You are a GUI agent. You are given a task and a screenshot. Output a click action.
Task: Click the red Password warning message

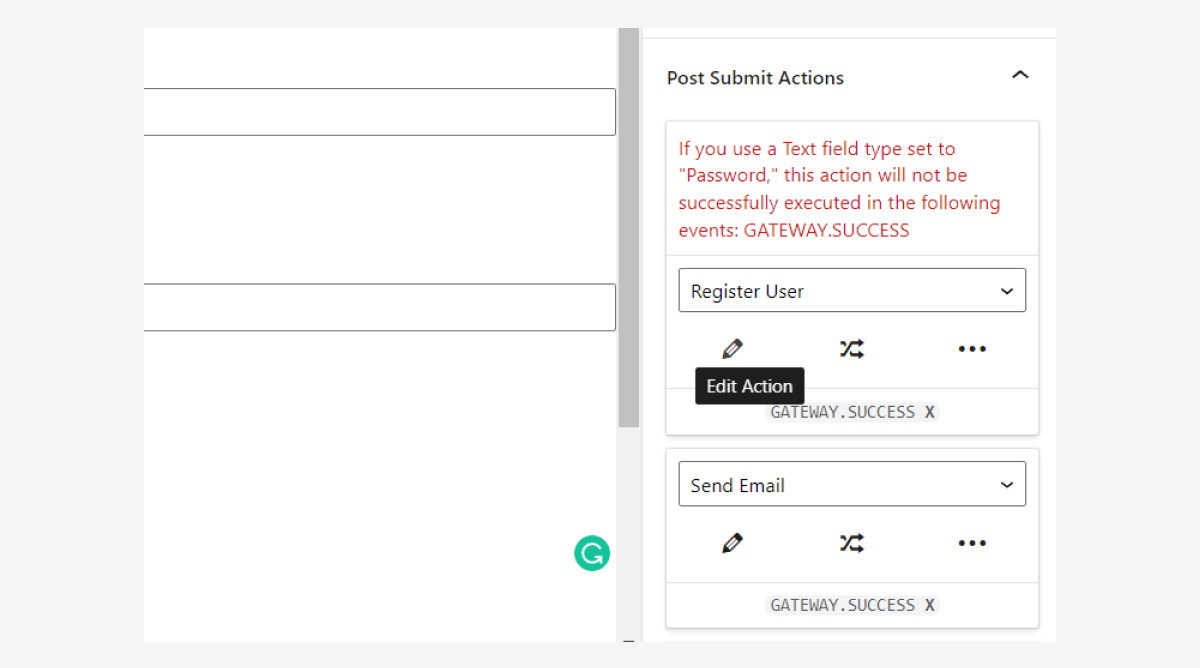point(840,189)
